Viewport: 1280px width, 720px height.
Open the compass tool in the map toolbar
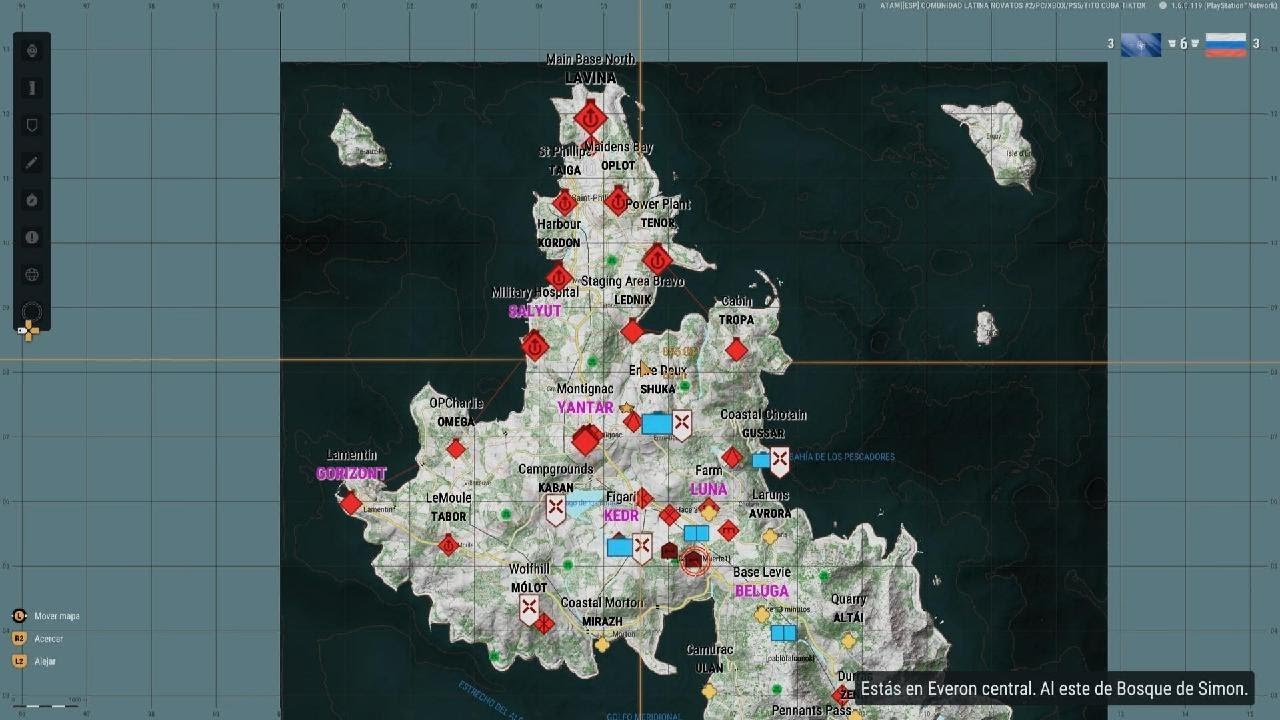32,200
